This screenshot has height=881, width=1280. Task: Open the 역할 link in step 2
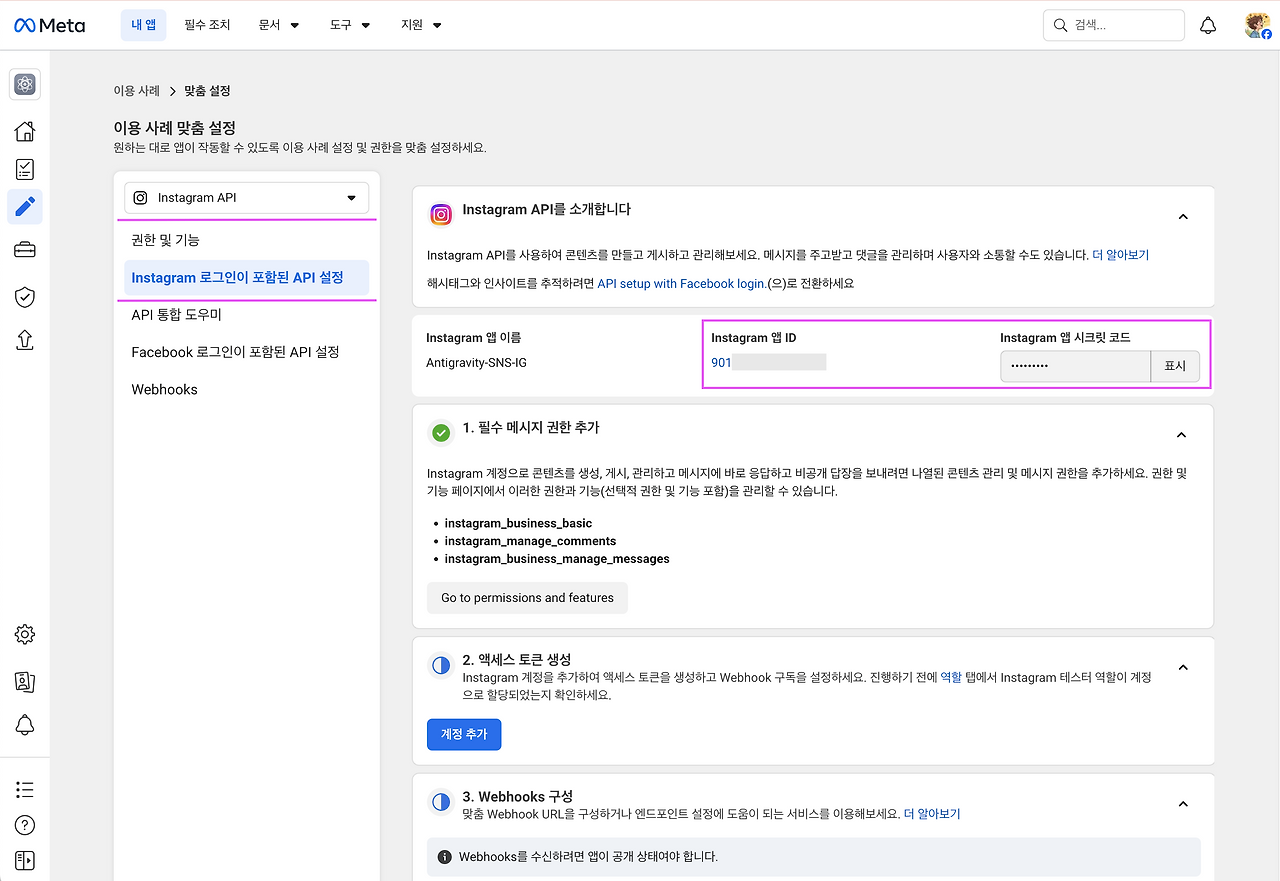pos(951,677)
